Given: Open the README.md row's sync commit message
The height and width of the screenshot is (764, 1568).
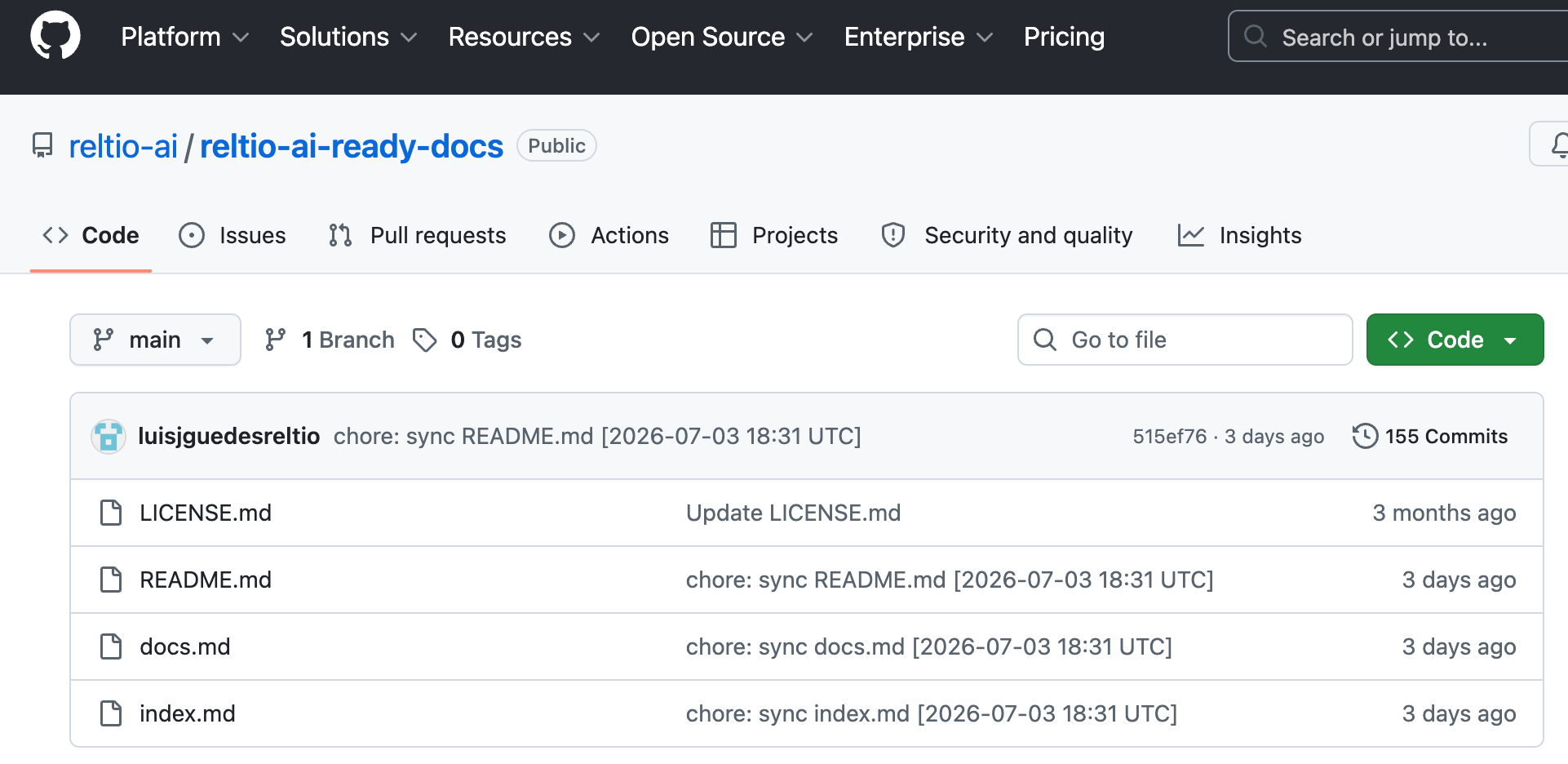Looking at the screenshot, I should [950, 580].
